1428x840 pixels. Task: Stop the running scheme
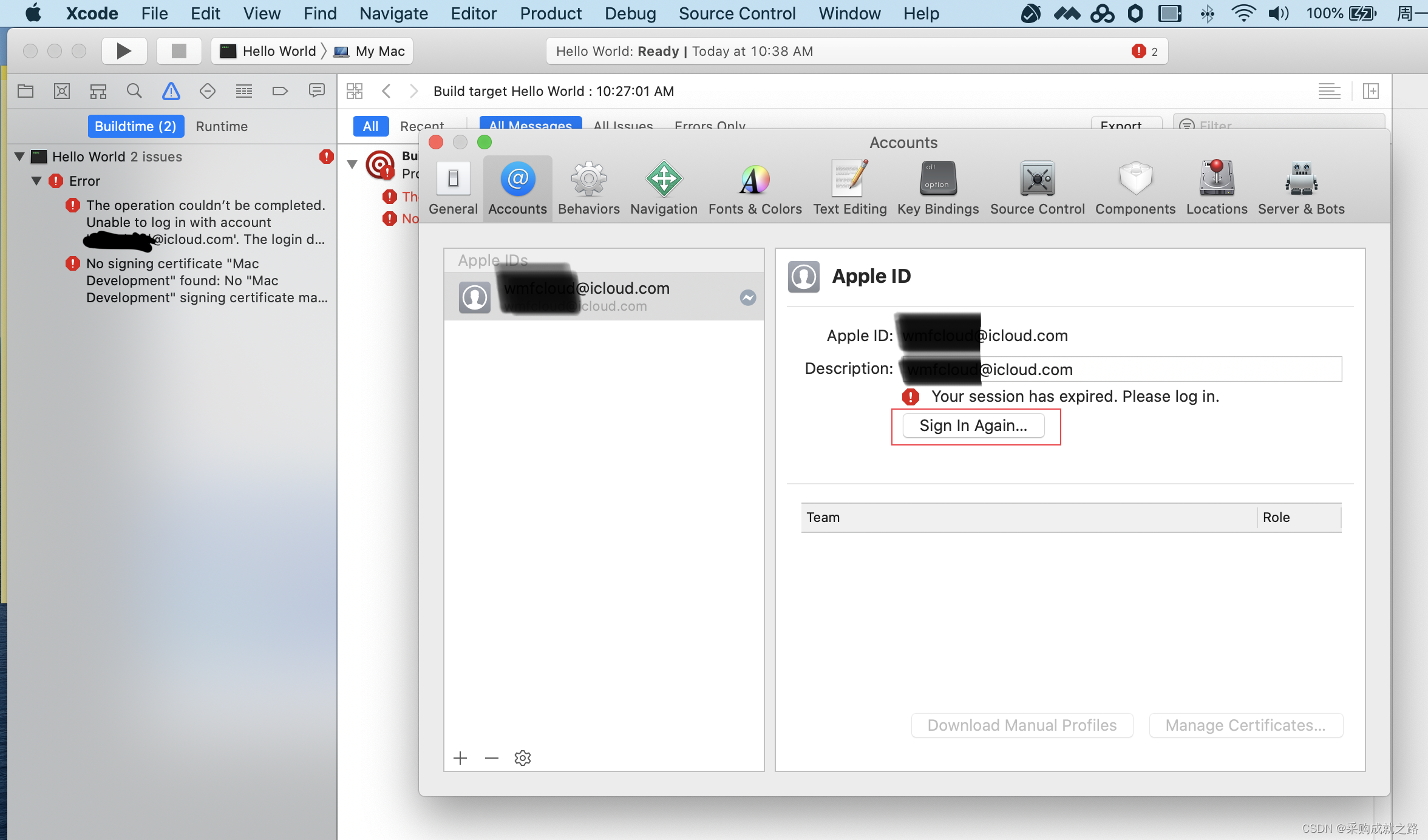(178, 51)
